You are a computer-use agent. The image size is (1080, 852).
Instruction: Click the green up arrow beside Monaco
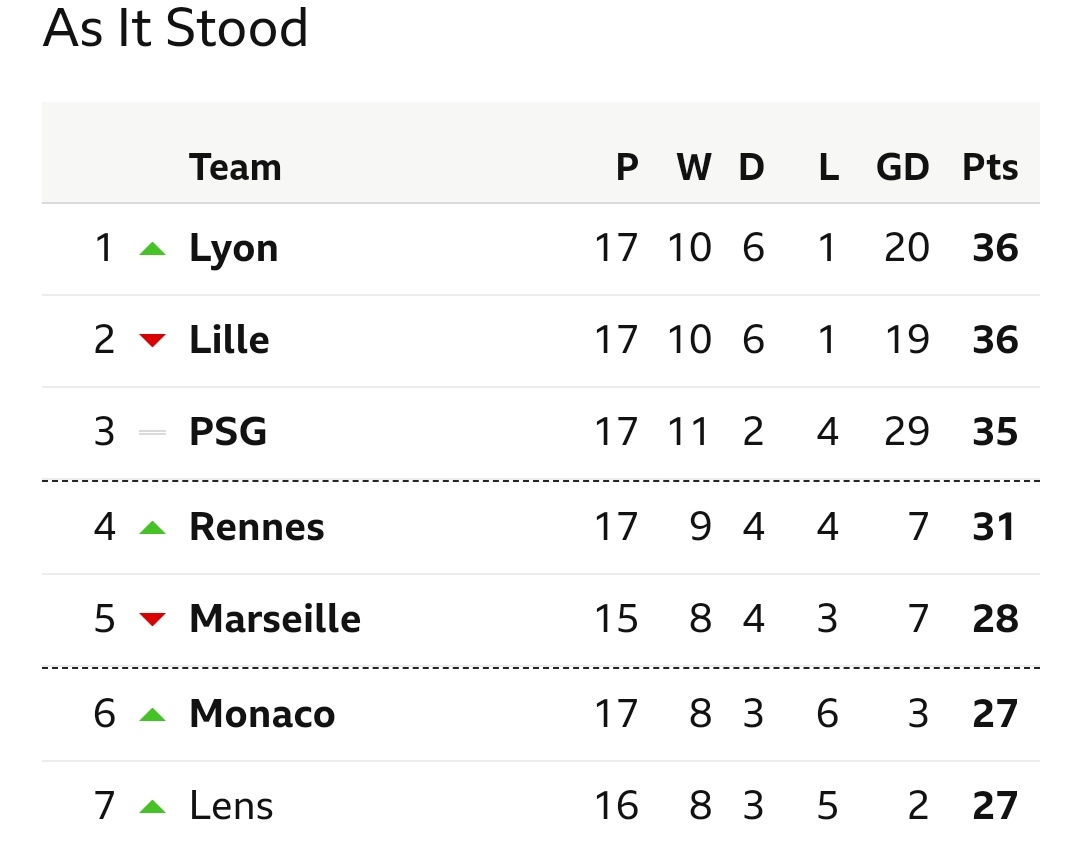pyautogui.click(x=152, y=715)
